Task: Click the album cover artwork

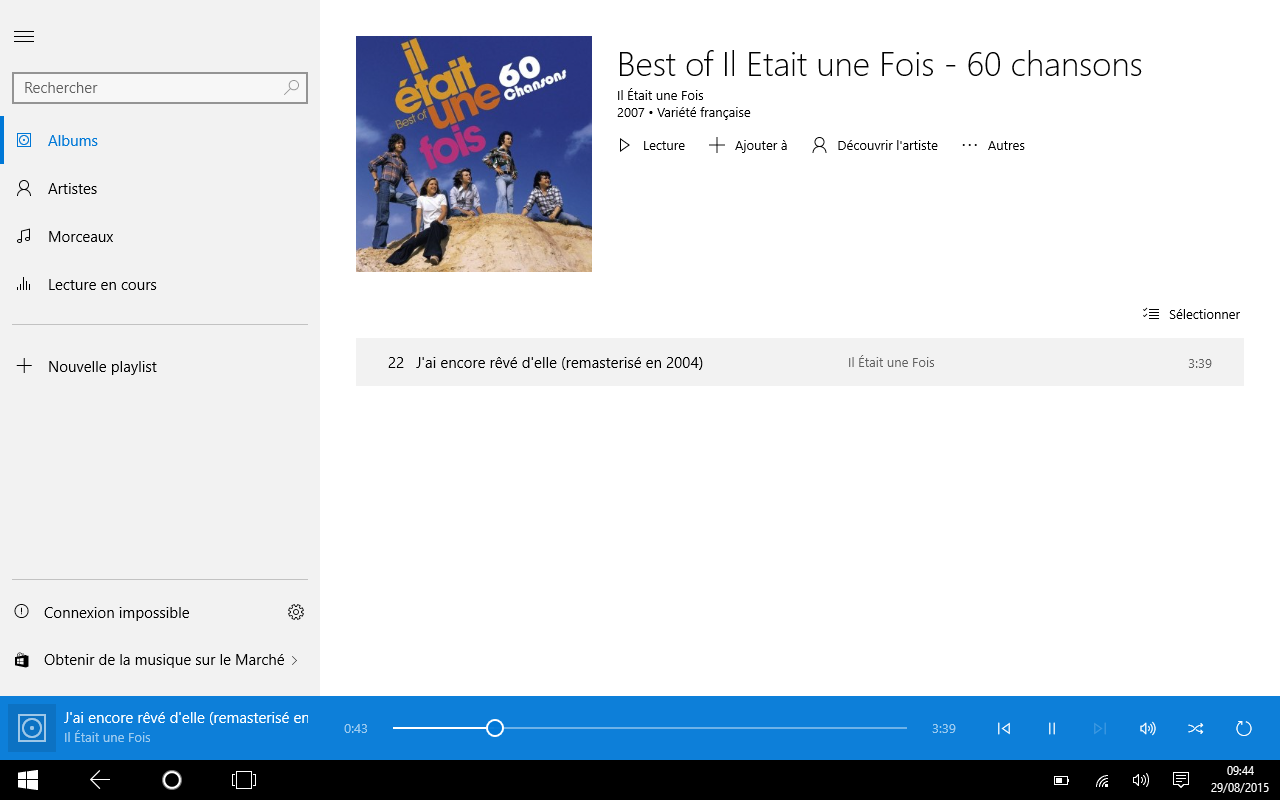Action: 474,154
